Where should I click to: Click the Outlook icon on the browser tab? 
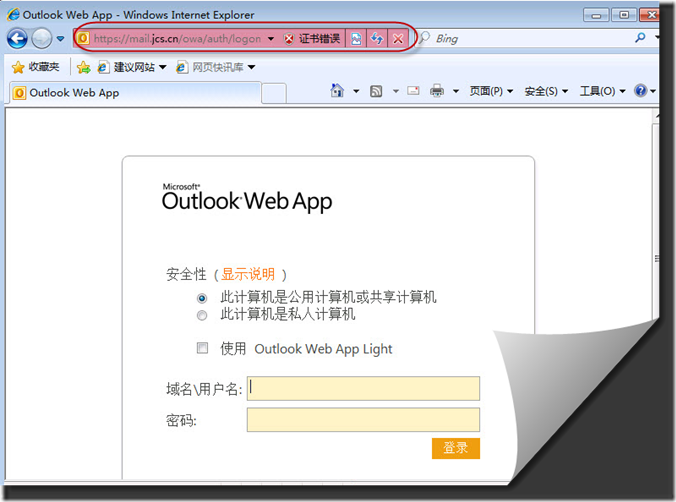[x=19, y=93]
